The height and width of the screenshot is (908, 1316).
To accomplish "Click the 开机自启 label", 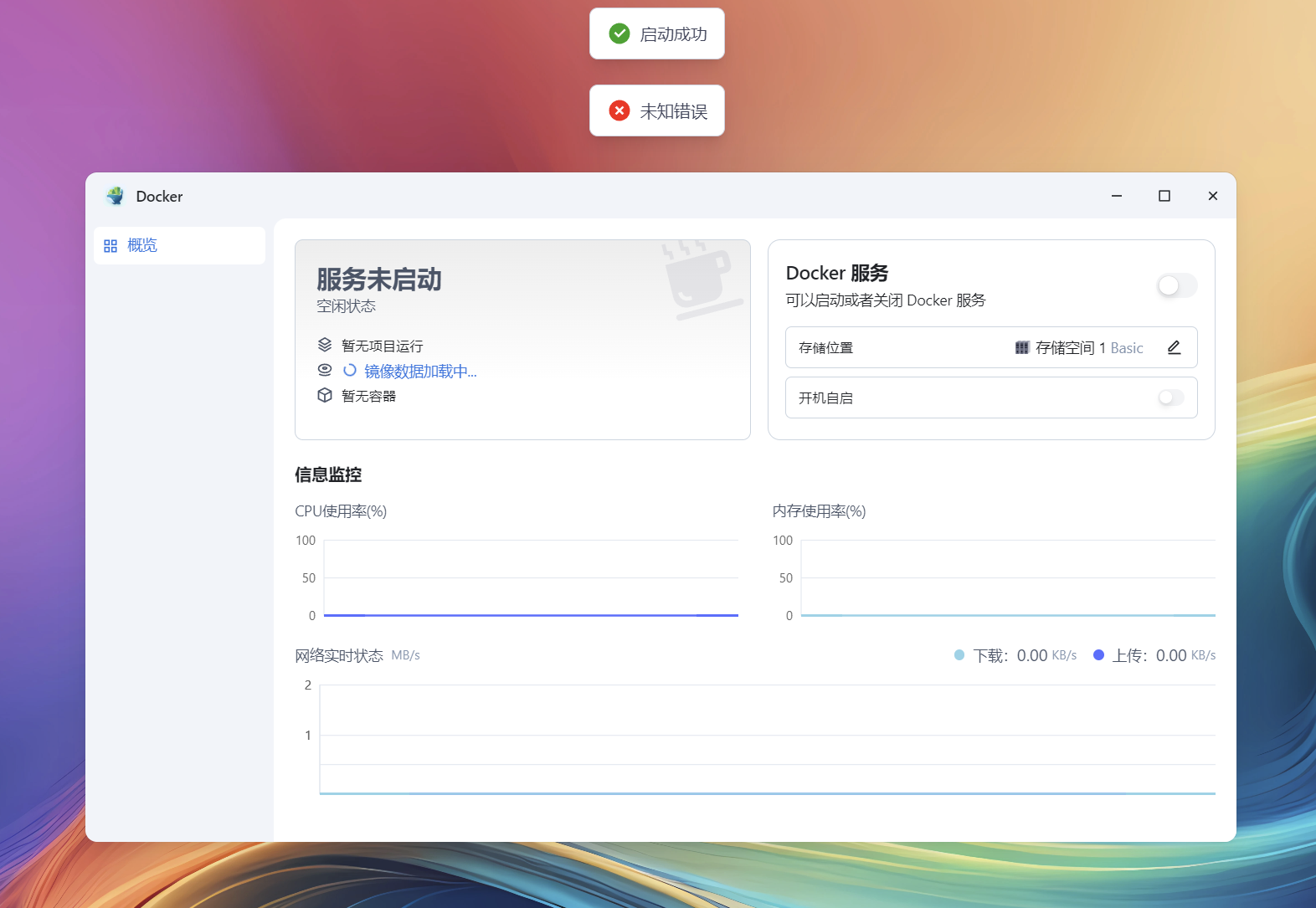I will (825, 398).
